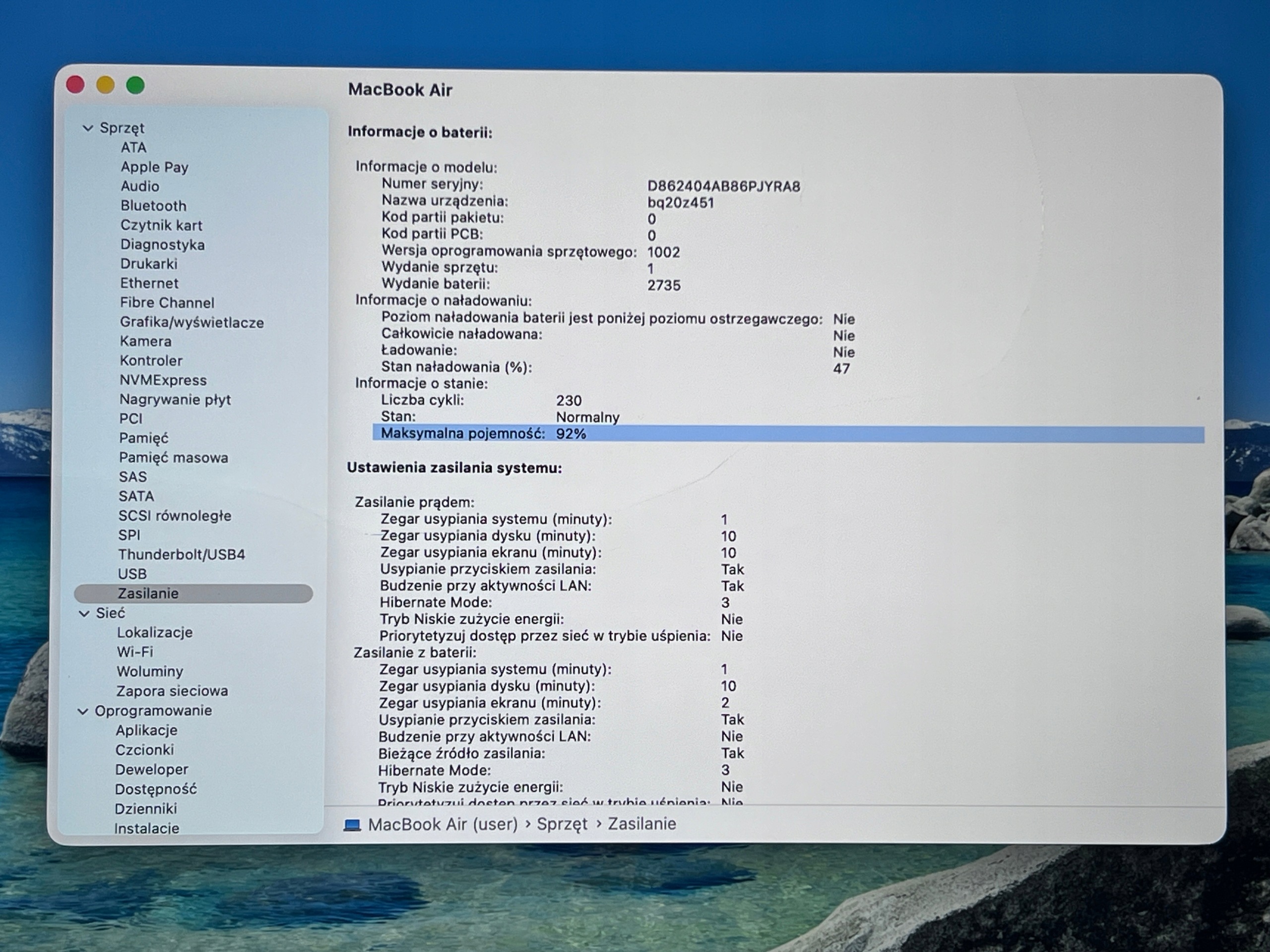The image size is (1270, 952).
Task: Click the Zasilanie z baterii subheading
Action: pos(415,653)
